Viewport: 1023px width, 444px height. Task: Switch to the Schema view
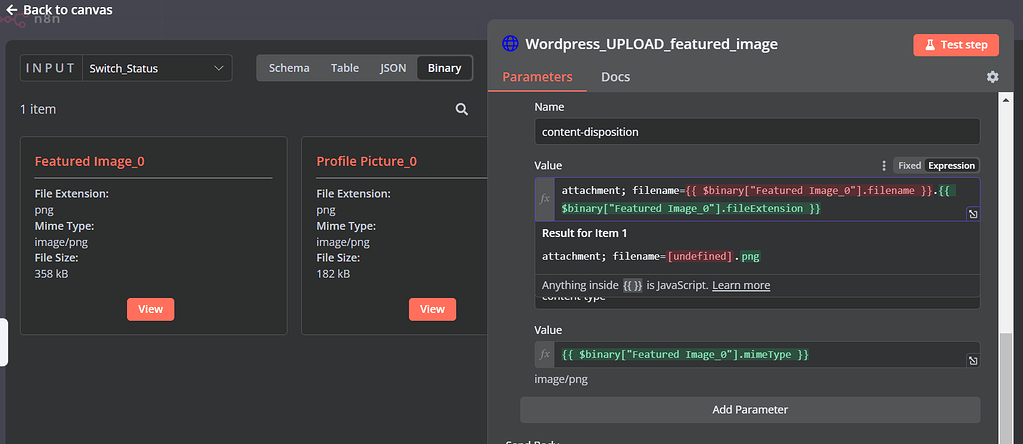(289, 68)
